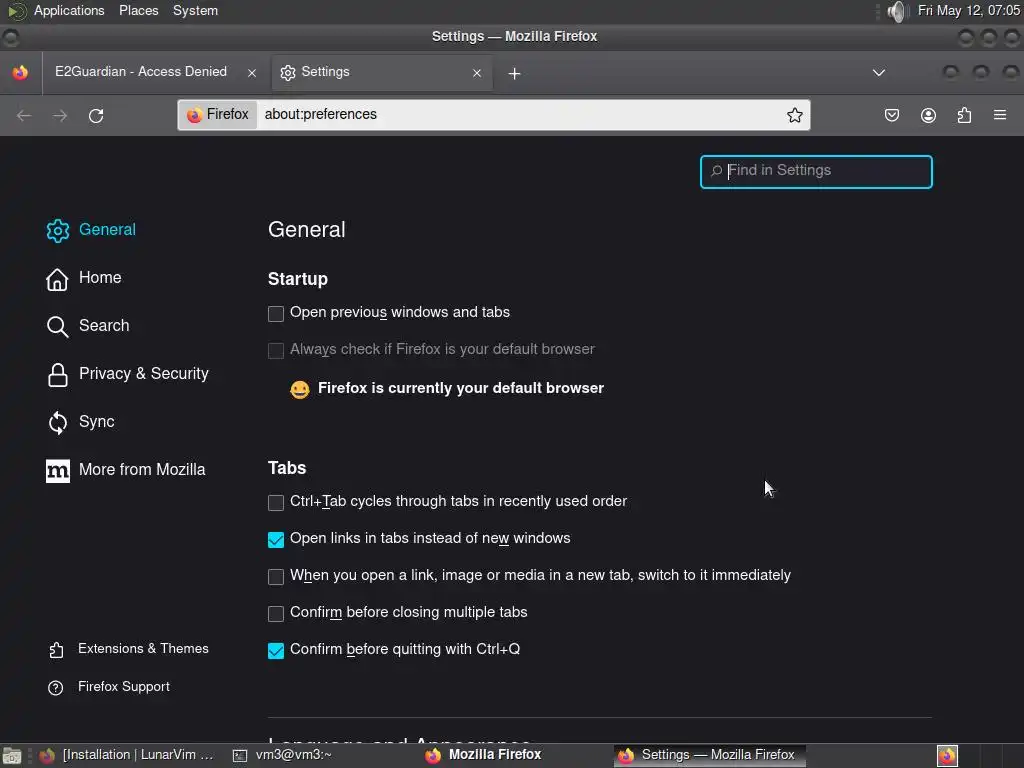Viewport: 1024px width, 768px height.
Task: Open Extensions & Themes link
Action: click(x=128, y=649)
